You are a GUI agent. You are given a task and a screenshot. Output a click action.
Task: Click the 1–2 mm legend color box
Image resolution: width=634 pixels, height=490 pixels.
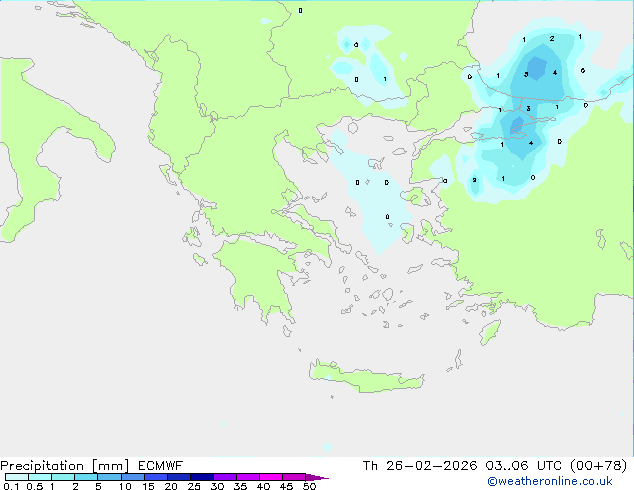(x=63, y=477)
